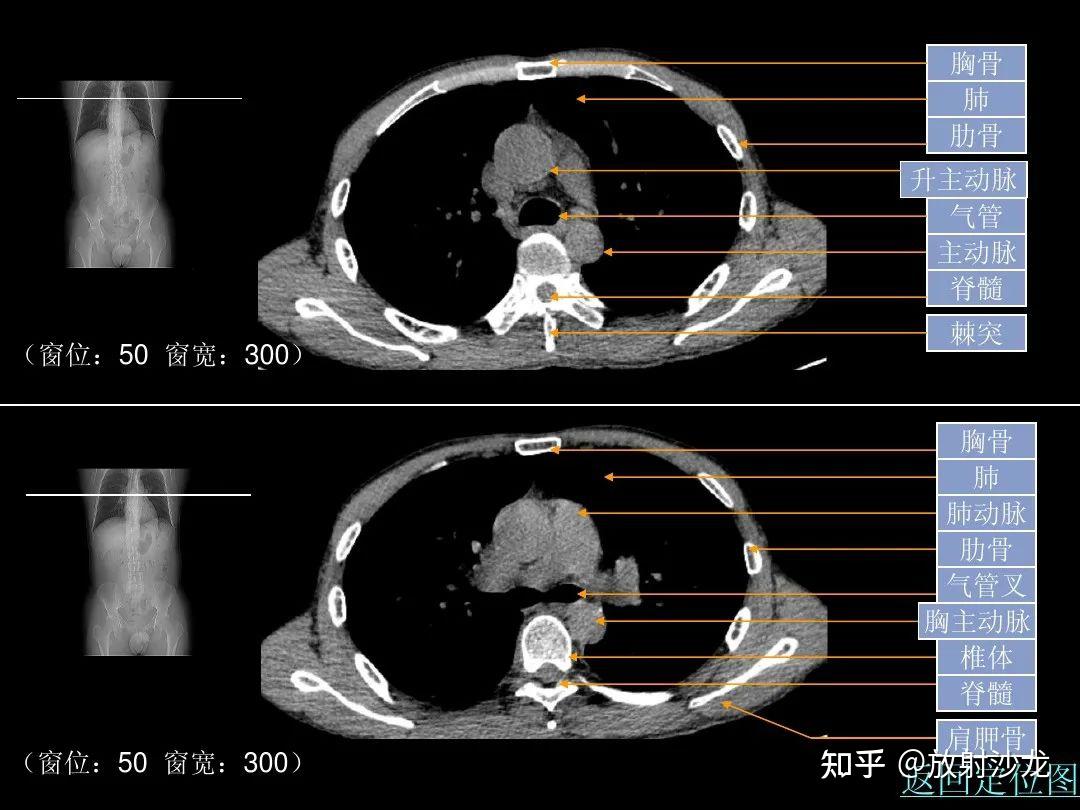Select the 气管叉 label box

pyautogui.click(x=986, y=585)
